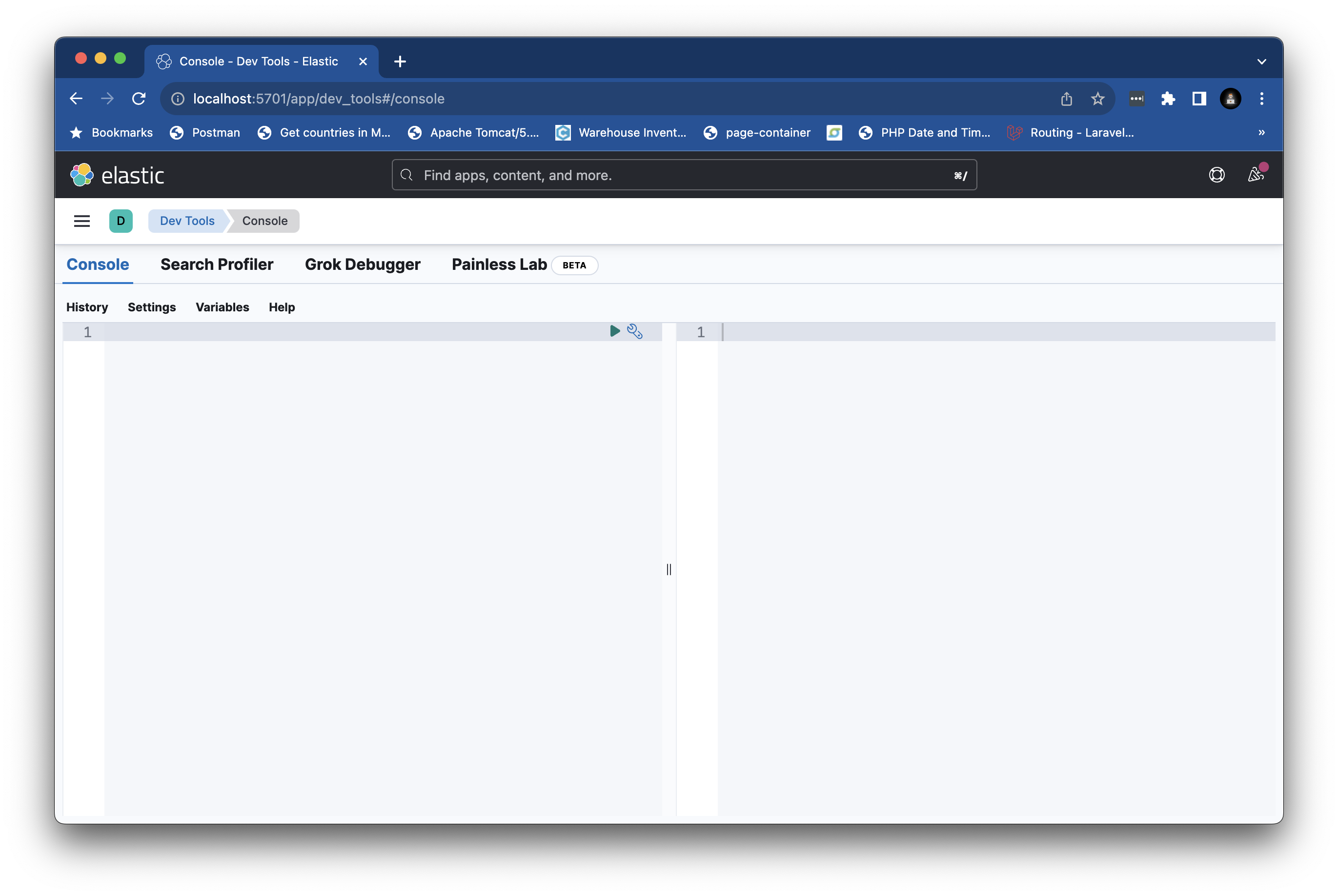Close the Console - Dev Tools tab
1338x896 pixels.
[x=363, y=61]
